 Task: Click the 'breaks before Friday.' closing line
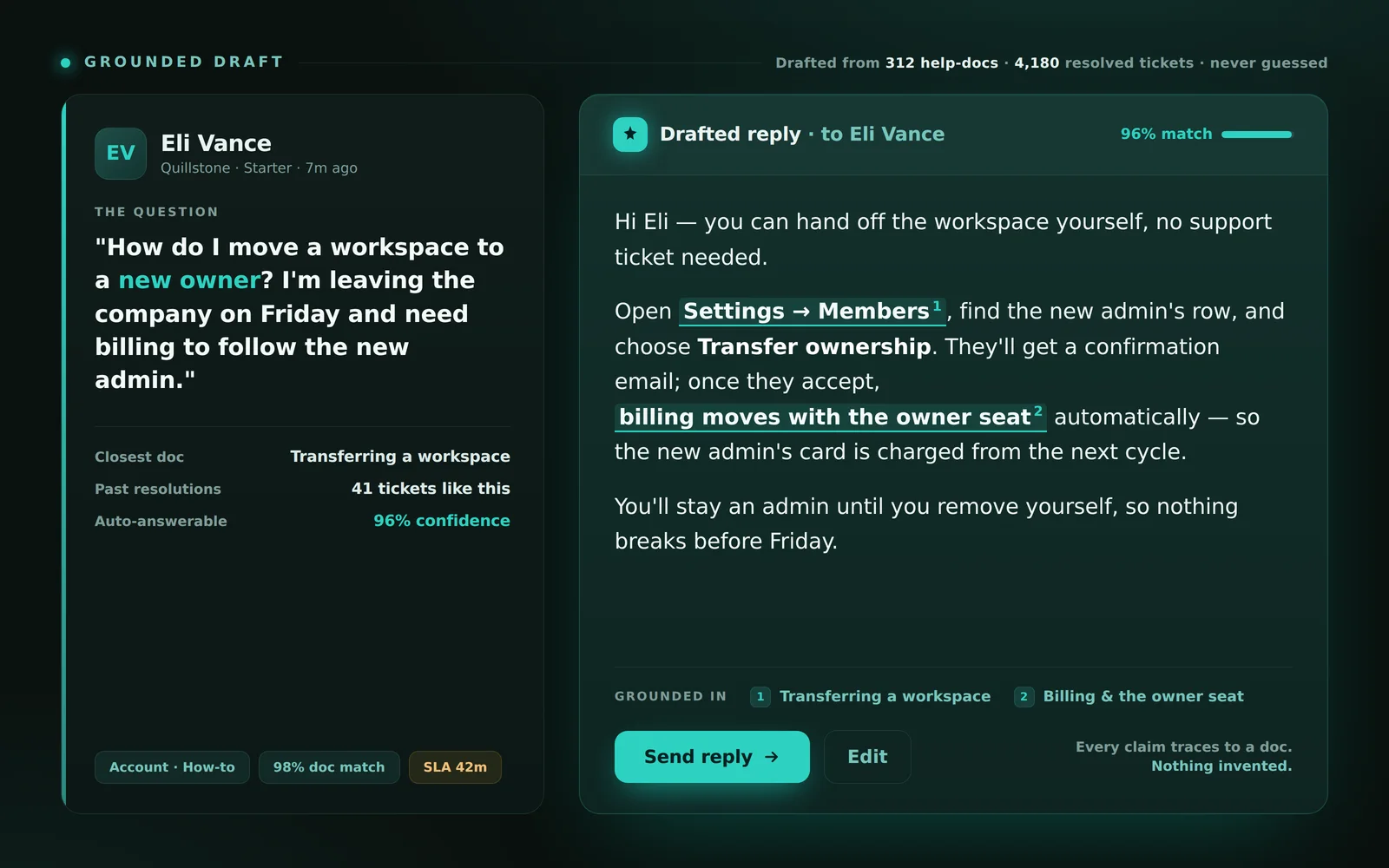pos(726,542)
